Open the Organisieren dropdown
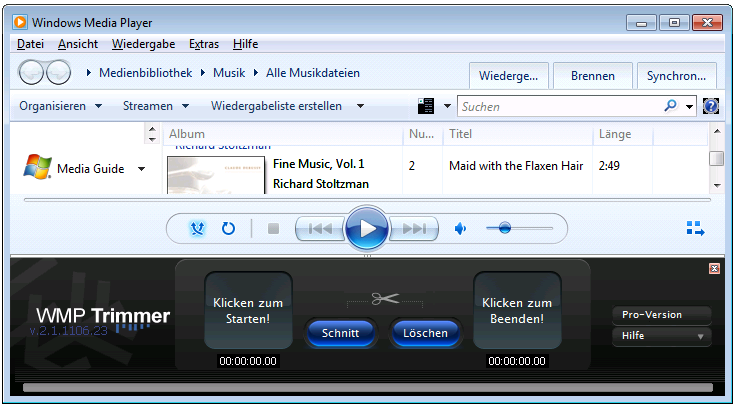Screen dimensions: 734x408 (60, 106)
